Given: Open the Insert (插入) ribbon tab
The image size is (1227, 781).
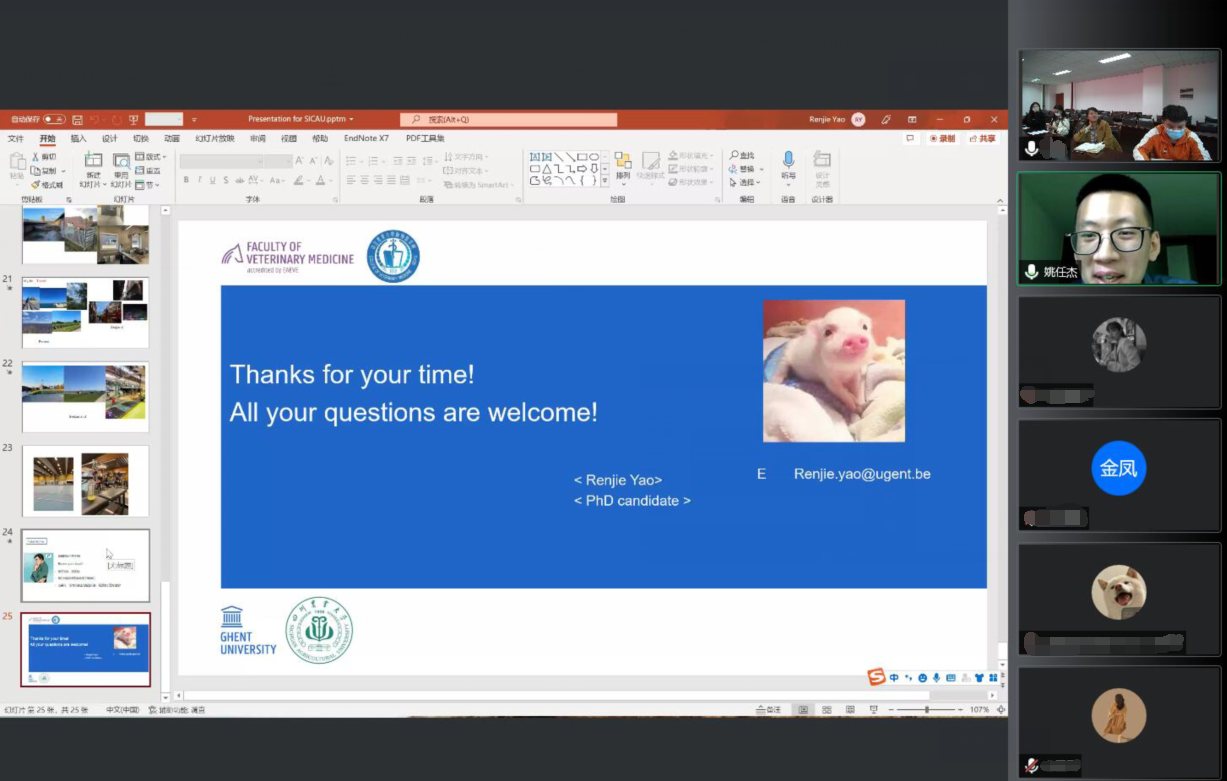Looking at the screenshot, I should click(x=78, y=139).
